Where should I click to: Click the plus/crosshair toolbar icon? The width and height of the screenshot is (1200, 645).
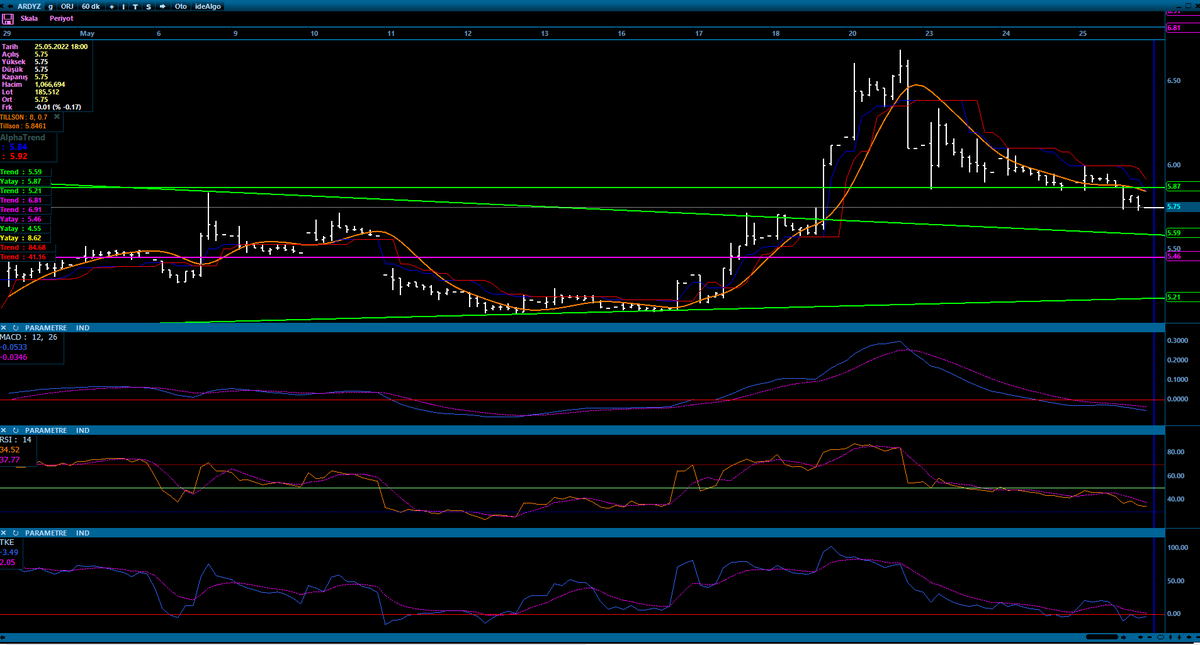pyautogui.click(x=112, y=6)
